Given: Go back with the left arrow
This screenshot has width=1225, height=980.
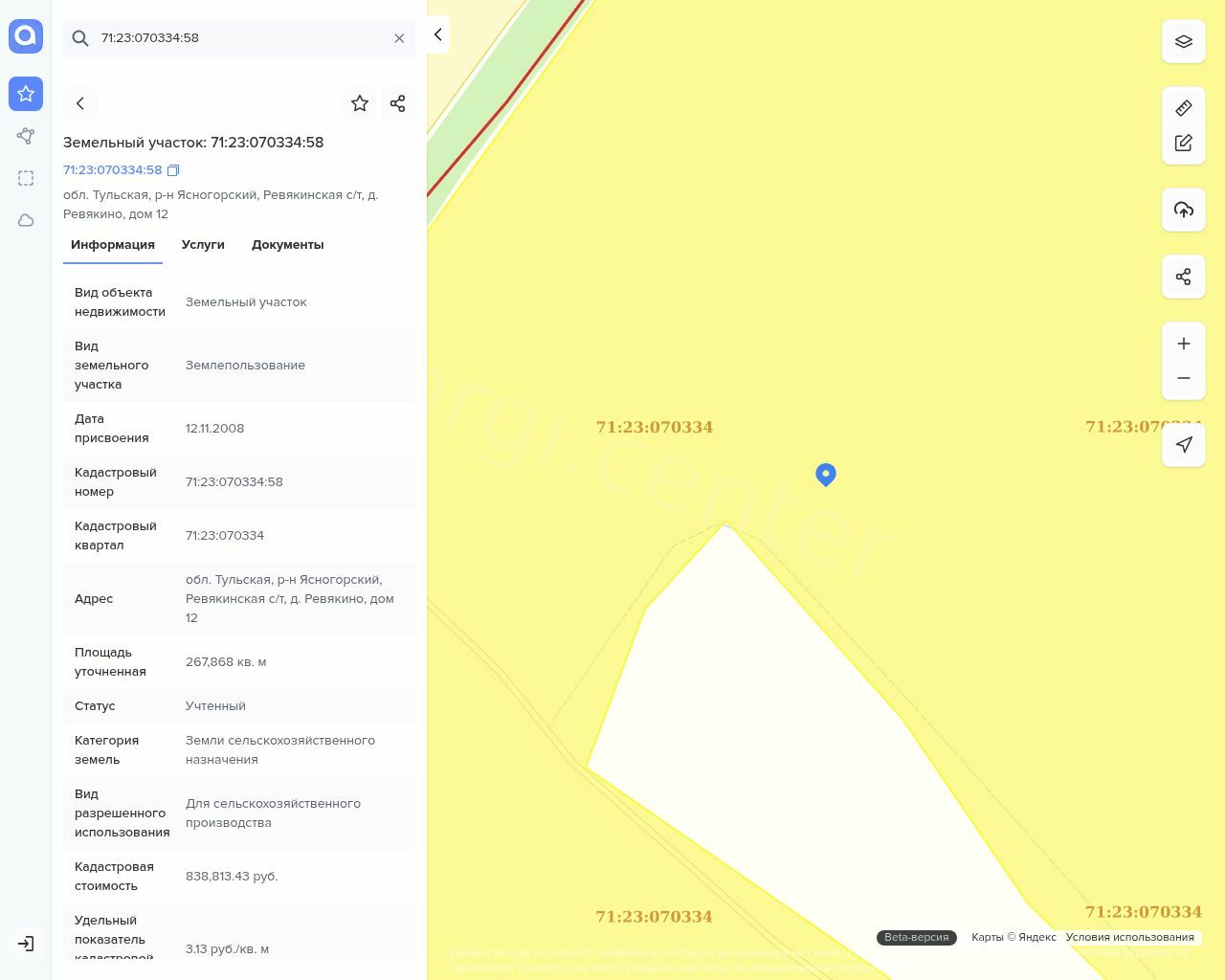Looking at the screenshot, I should point(80,103).
